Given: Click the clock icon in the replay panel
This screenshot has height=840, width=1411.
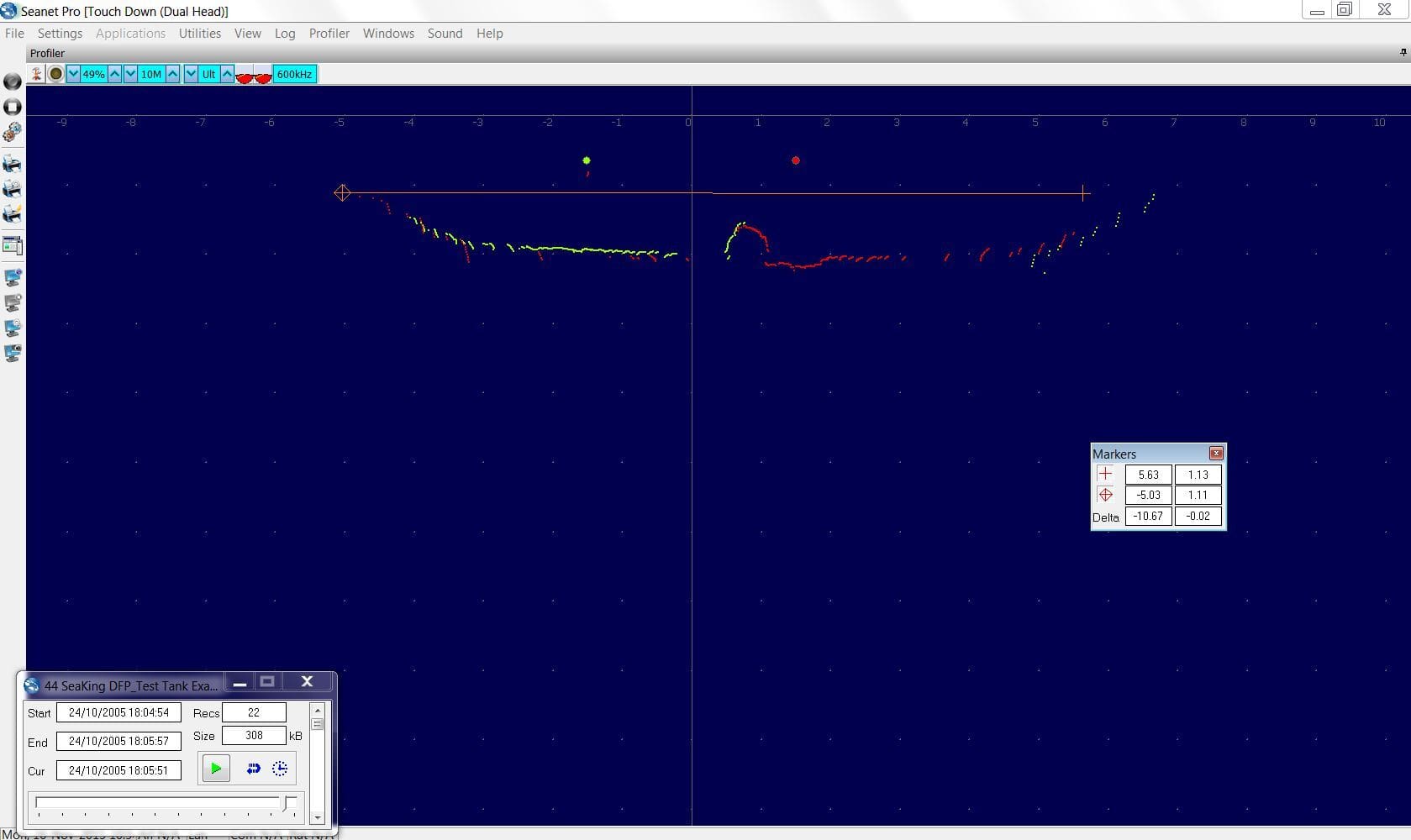Looking at the screenshot, I should (x=279, y=768).
